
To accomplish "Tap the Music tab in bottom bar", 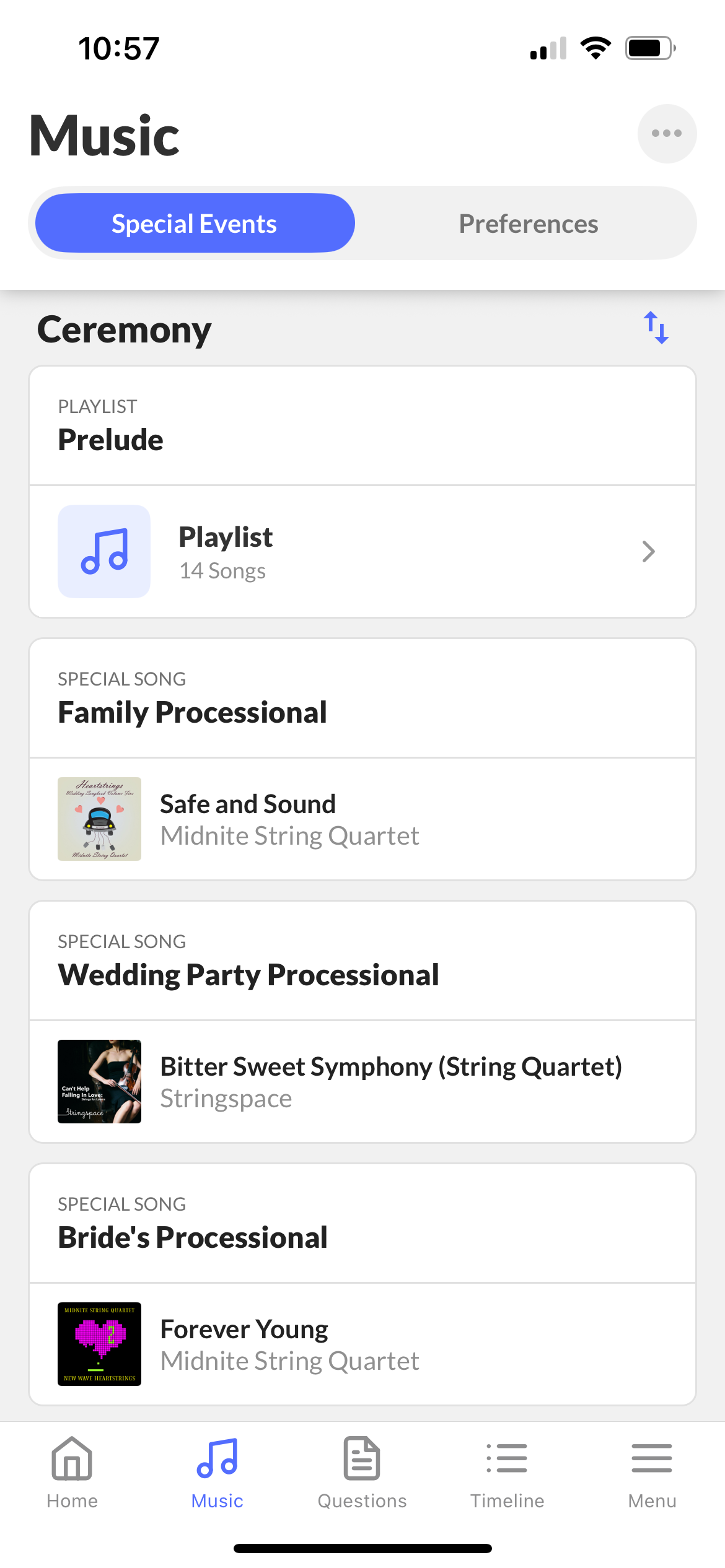I will coord(217,1473).
